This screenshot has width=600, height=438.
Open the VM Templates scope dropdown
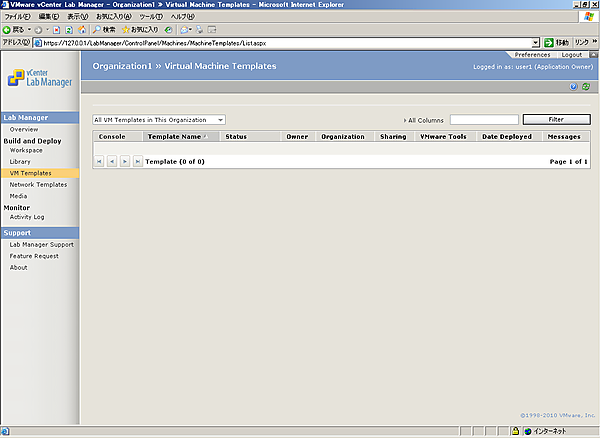click(159, 120)
